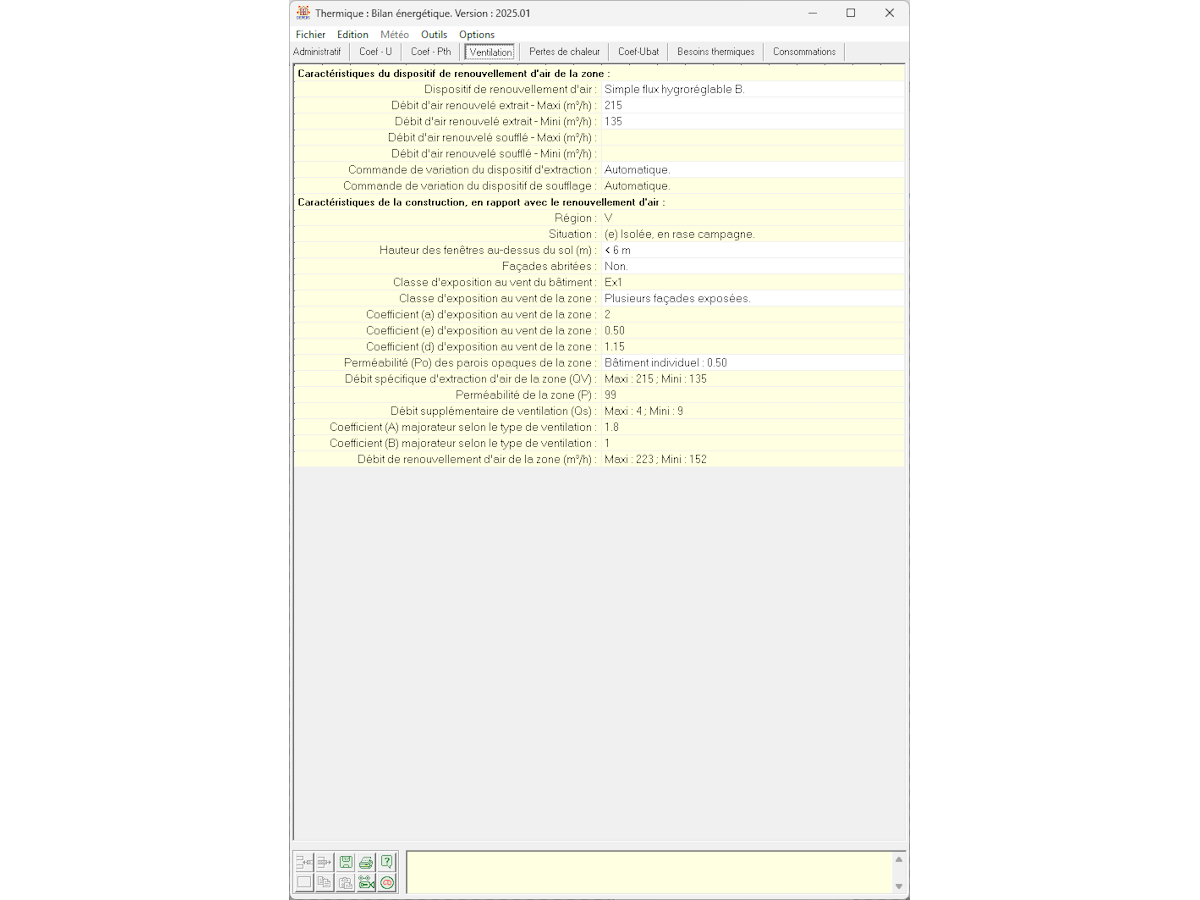The width and height of the screenshot is (1200, 900).
Task: Click the printer icon in bottom toolbar
Action: pyautogui.click(x=366, y=862)
